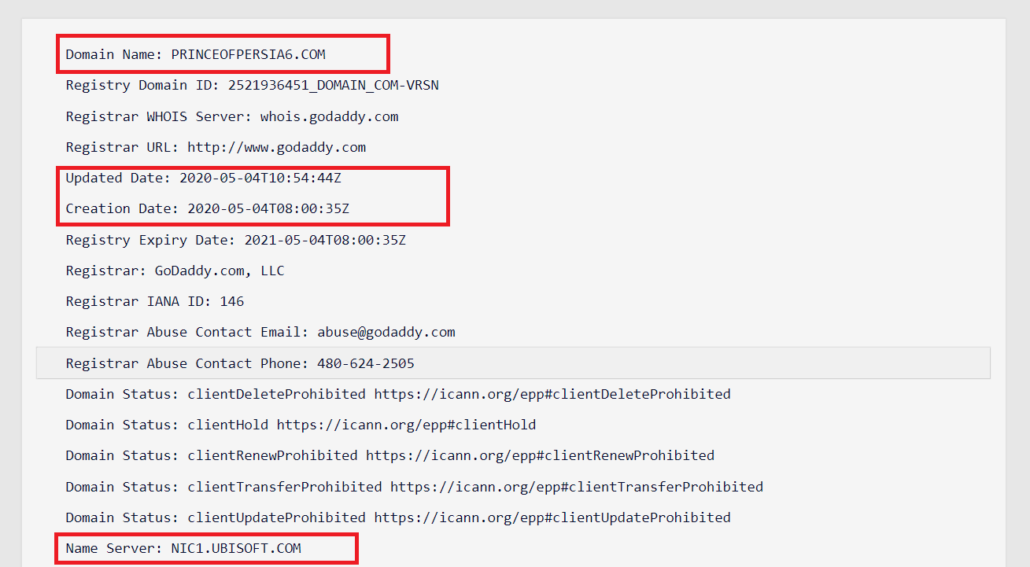Click the Registry Expiry Date line
1030x567 pixels.
pyautogui.click(x=235, y=240)
